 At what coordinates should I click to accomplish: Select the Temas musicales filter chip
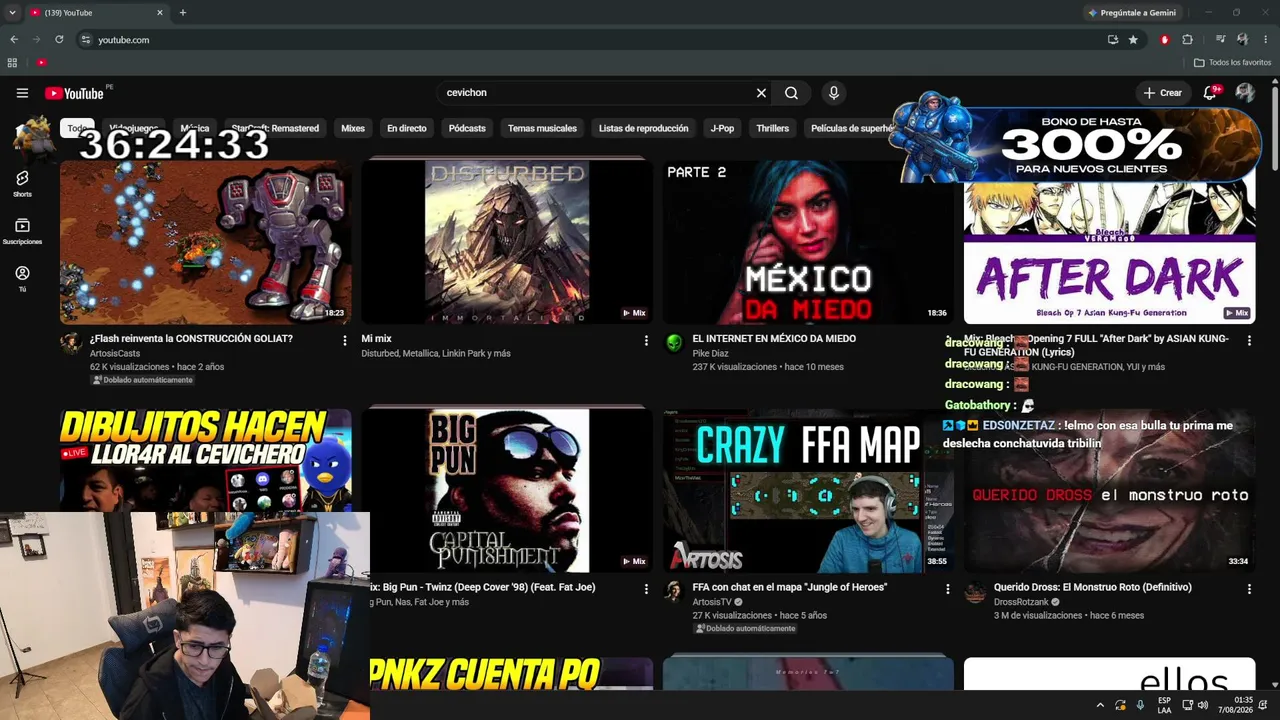pyautogui.click(x=542, y=128)
